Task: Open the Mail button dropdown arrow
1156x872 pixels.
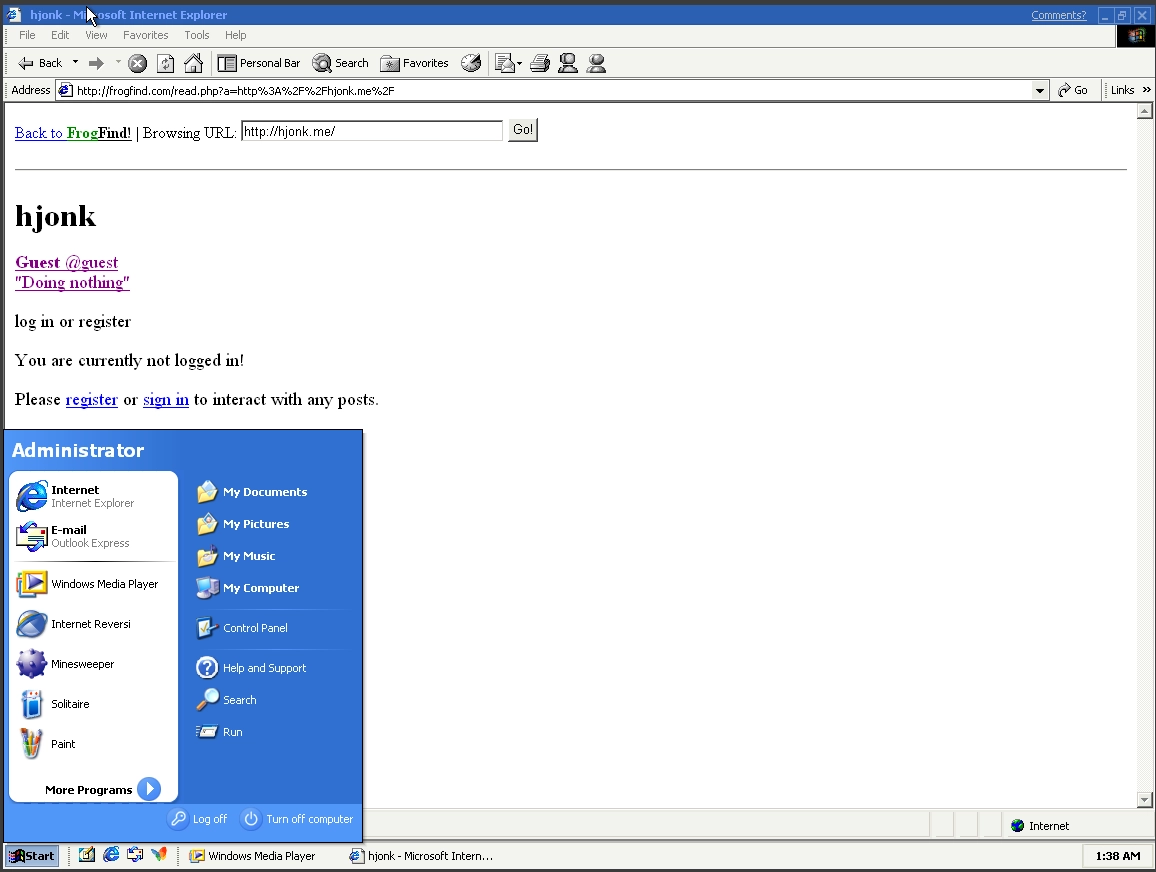Action: (x=520, y=63)
